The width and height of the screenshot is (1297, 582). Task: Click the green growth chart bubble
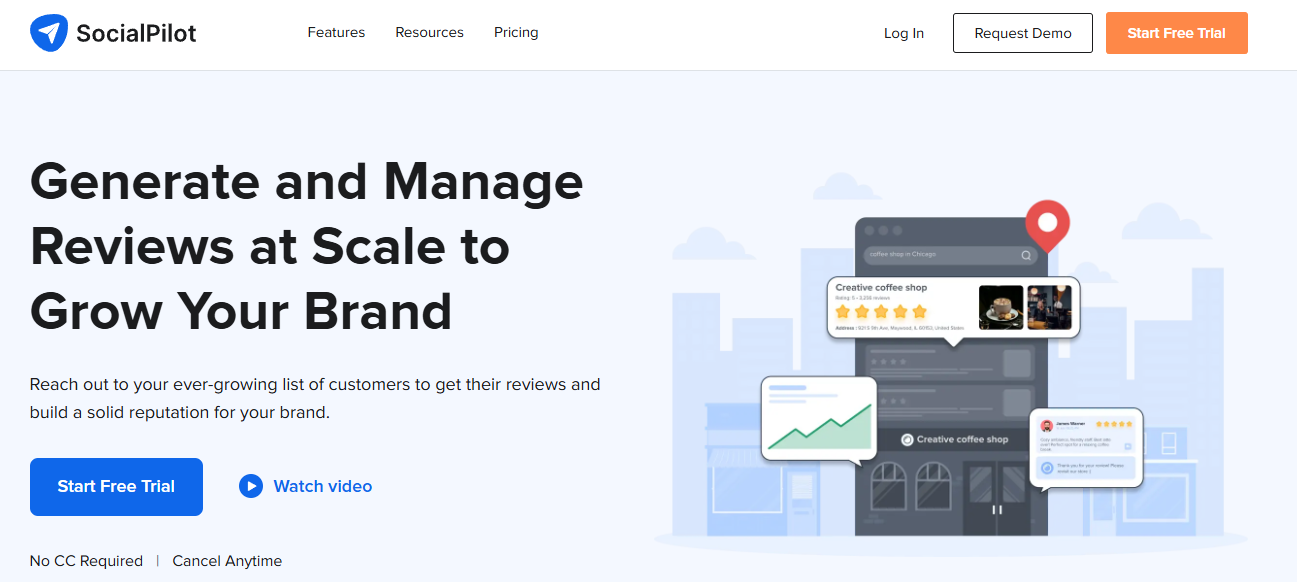tap(818, 418)
